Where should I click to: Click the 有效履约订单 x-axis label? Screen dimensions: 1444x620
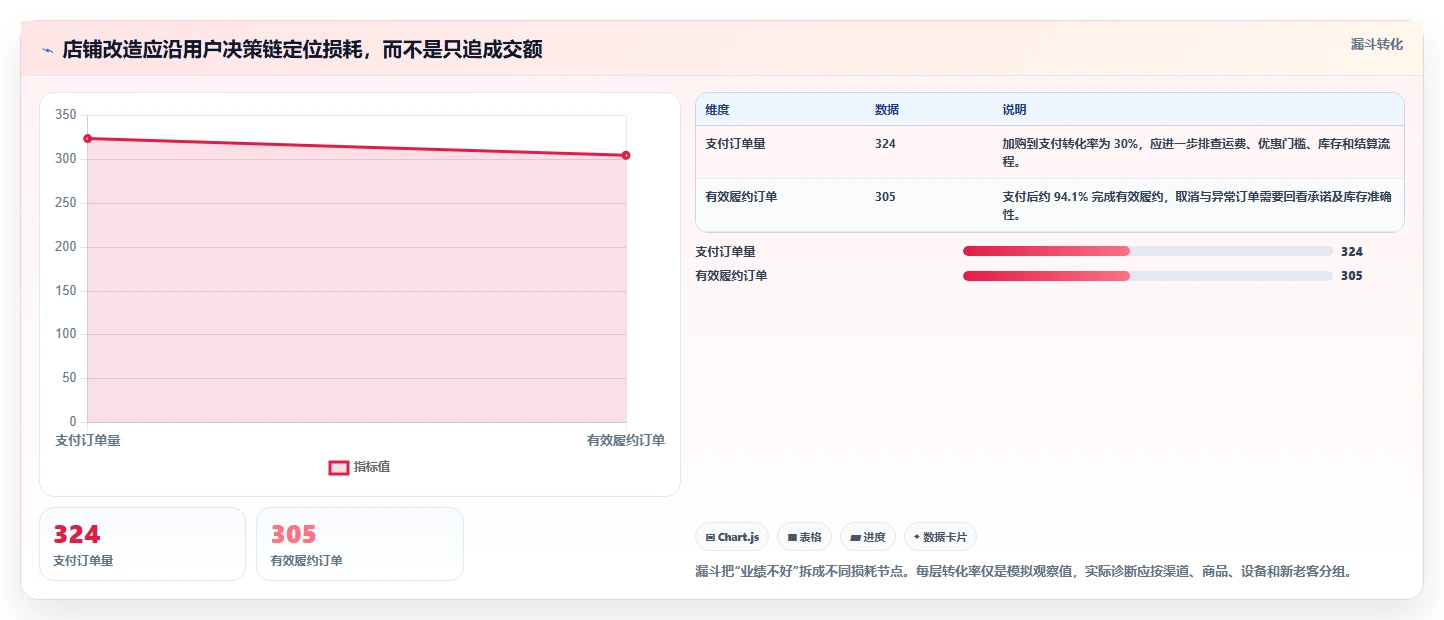tap(626, 441)
